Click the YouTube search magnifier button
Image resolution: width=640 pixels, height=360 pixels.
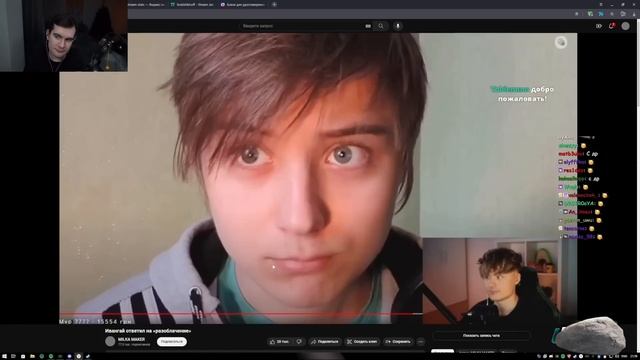[381, 26]
